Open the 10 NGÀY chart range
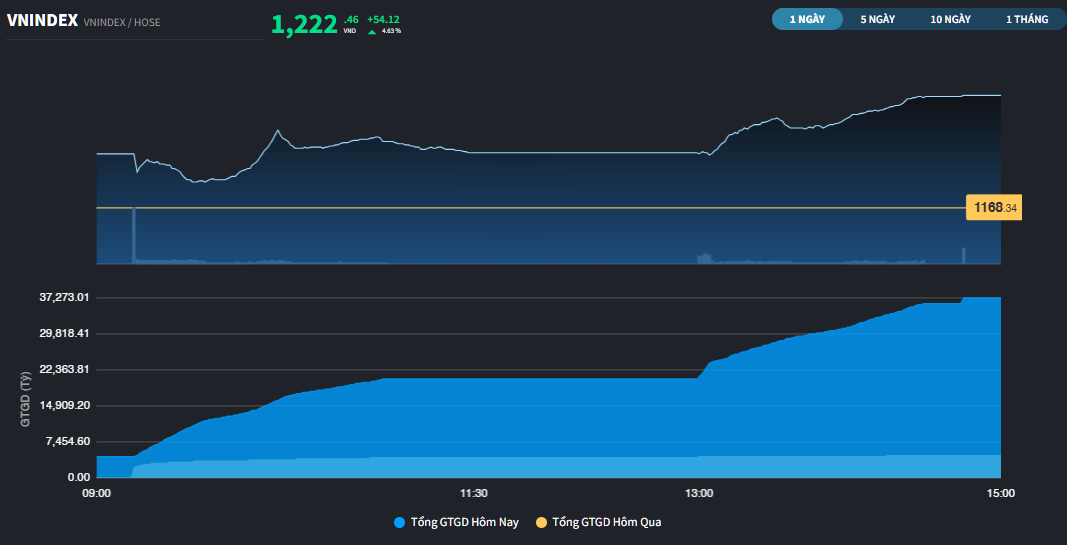Viewport: 1067px width, 545px height. point(951,19)
